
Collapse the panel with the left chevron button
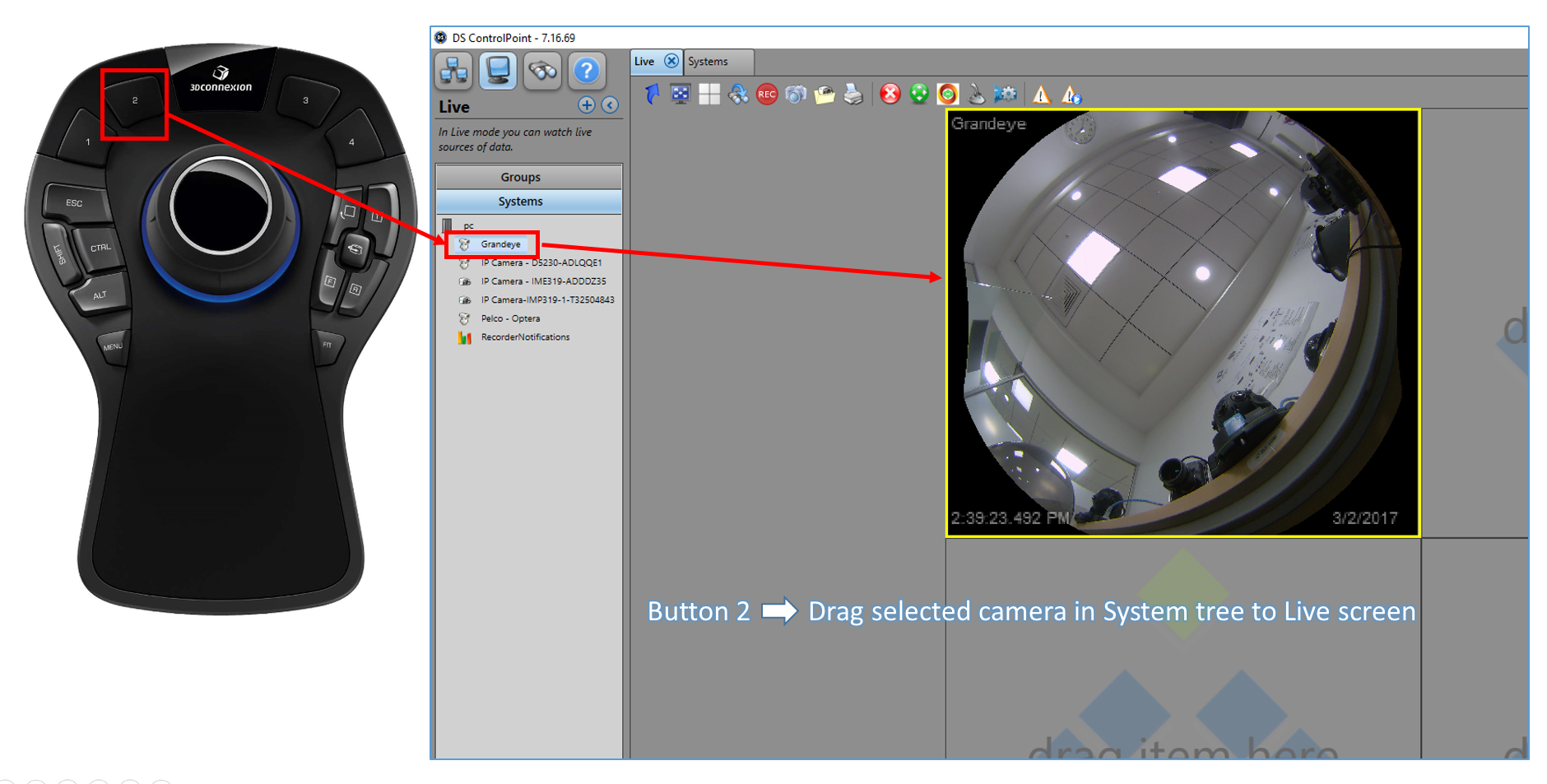pos(610,105)
